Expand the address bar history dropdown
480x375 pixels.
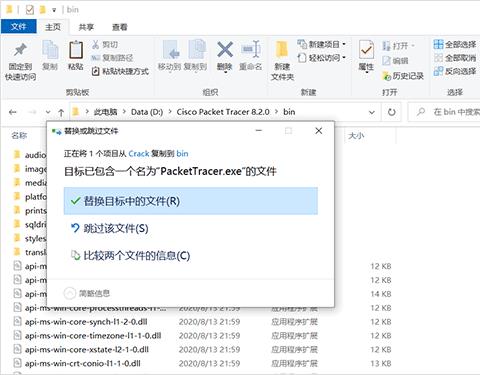click(372, 112)
